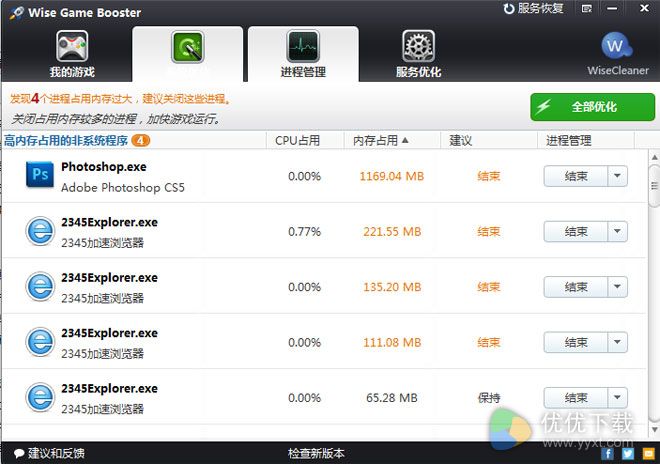Open the WiseCleaner W icon
Image resolution: width=660 pixels, height=464 pixels.
(x=616, y=45)
